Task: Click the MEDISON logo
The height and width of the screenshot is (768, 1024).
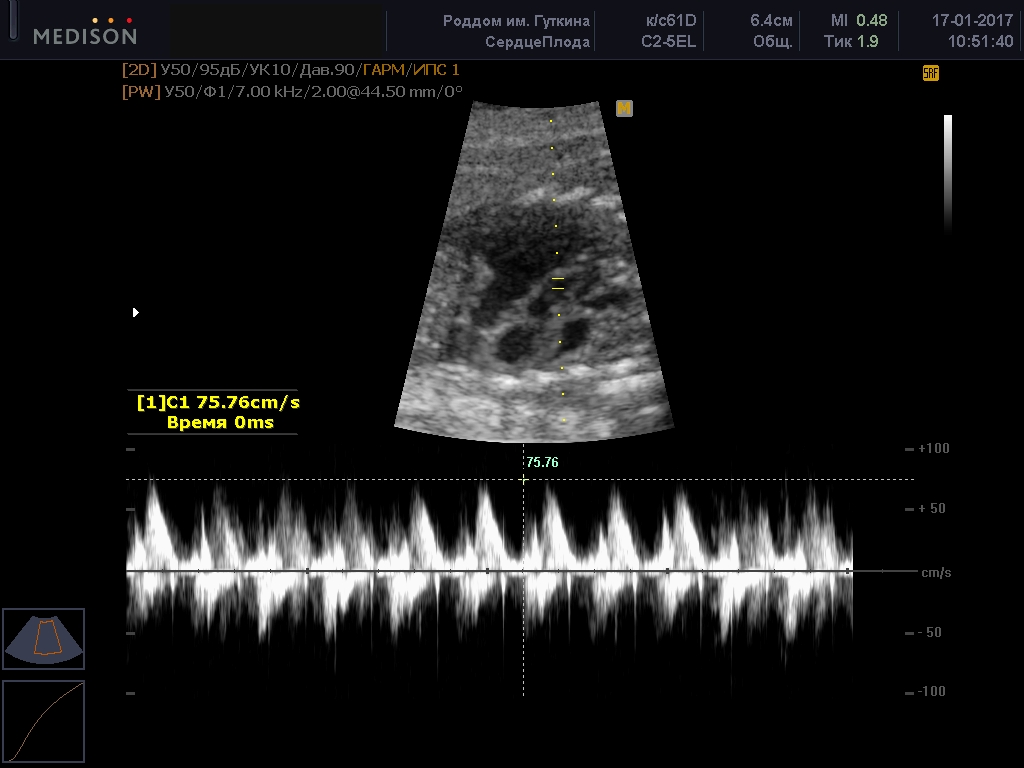Action: coord(85,31)
